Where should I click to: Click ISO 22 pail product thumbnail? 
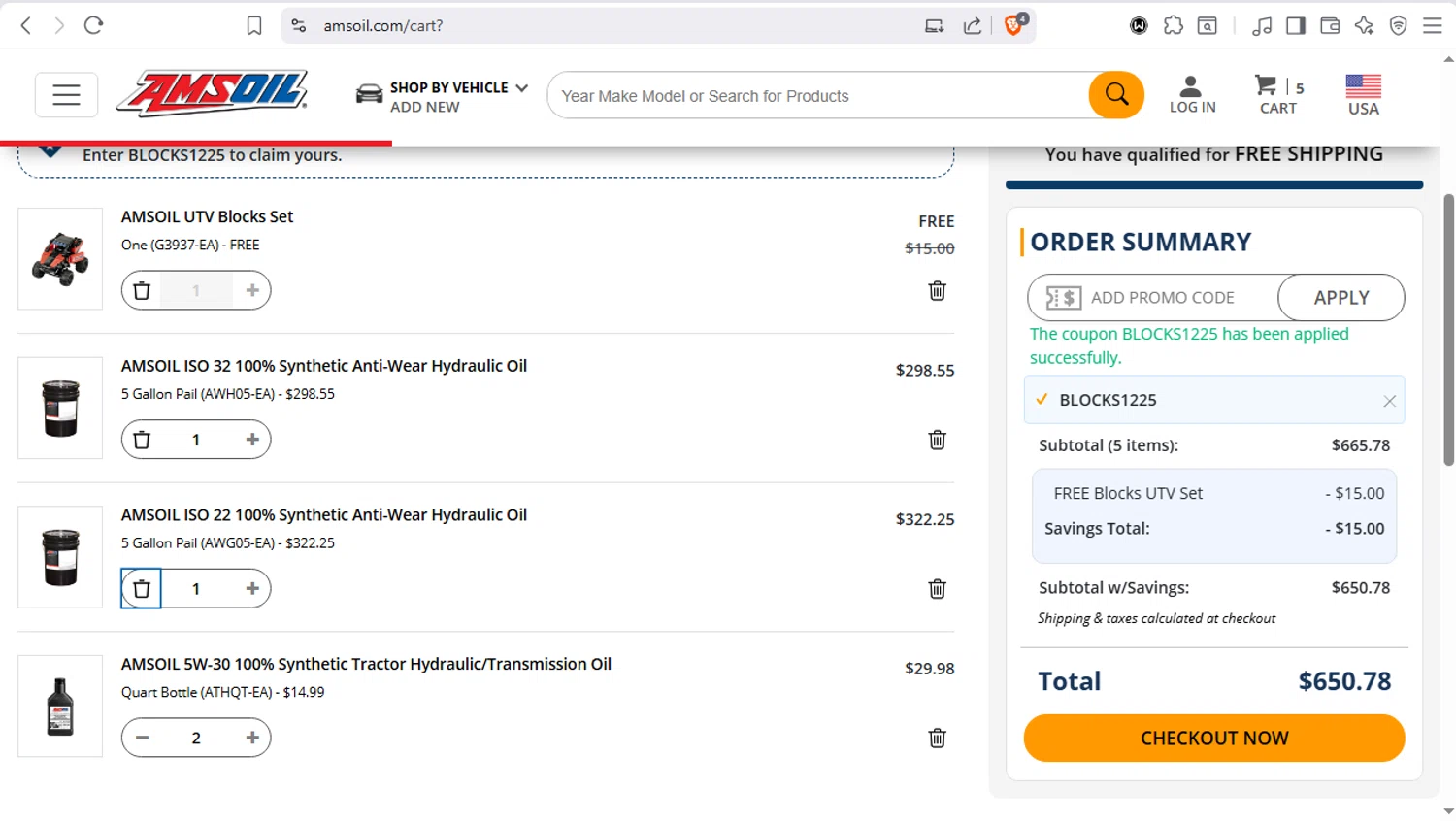[x=60, y=557]
